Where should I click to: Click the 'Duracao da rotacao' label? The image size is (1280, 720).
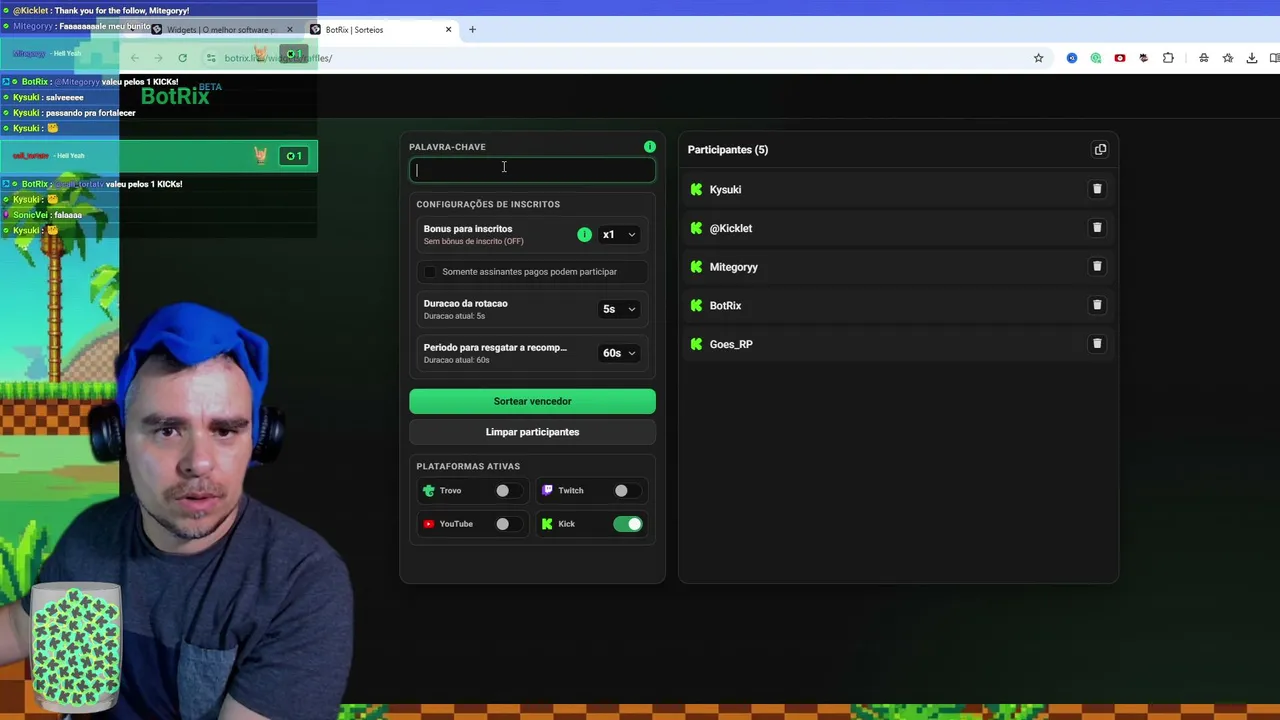tap(465, 304)
